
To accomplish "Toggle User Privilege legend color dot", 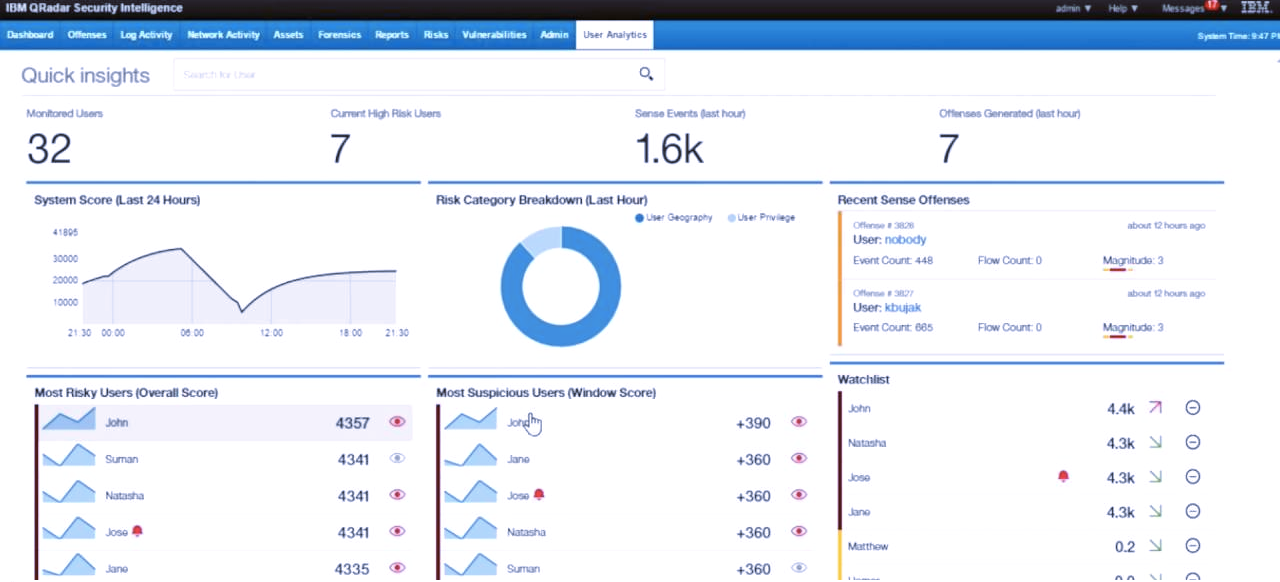I will [x=732, y=217].
